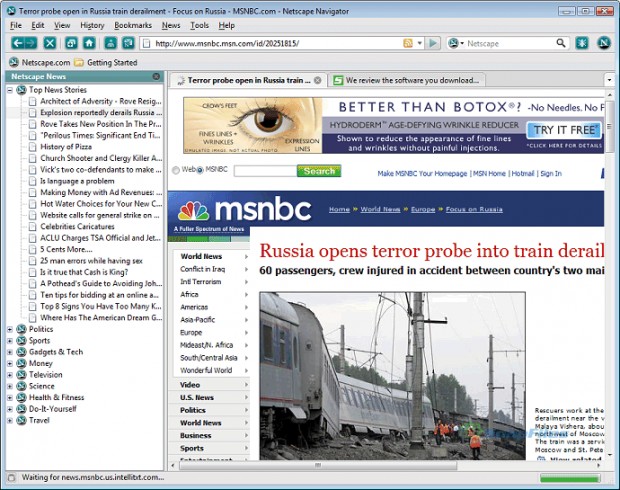Screen dimensions: 620x490
Task: Open 'History of Pizza' news story
Action: [x=66, y=147]
